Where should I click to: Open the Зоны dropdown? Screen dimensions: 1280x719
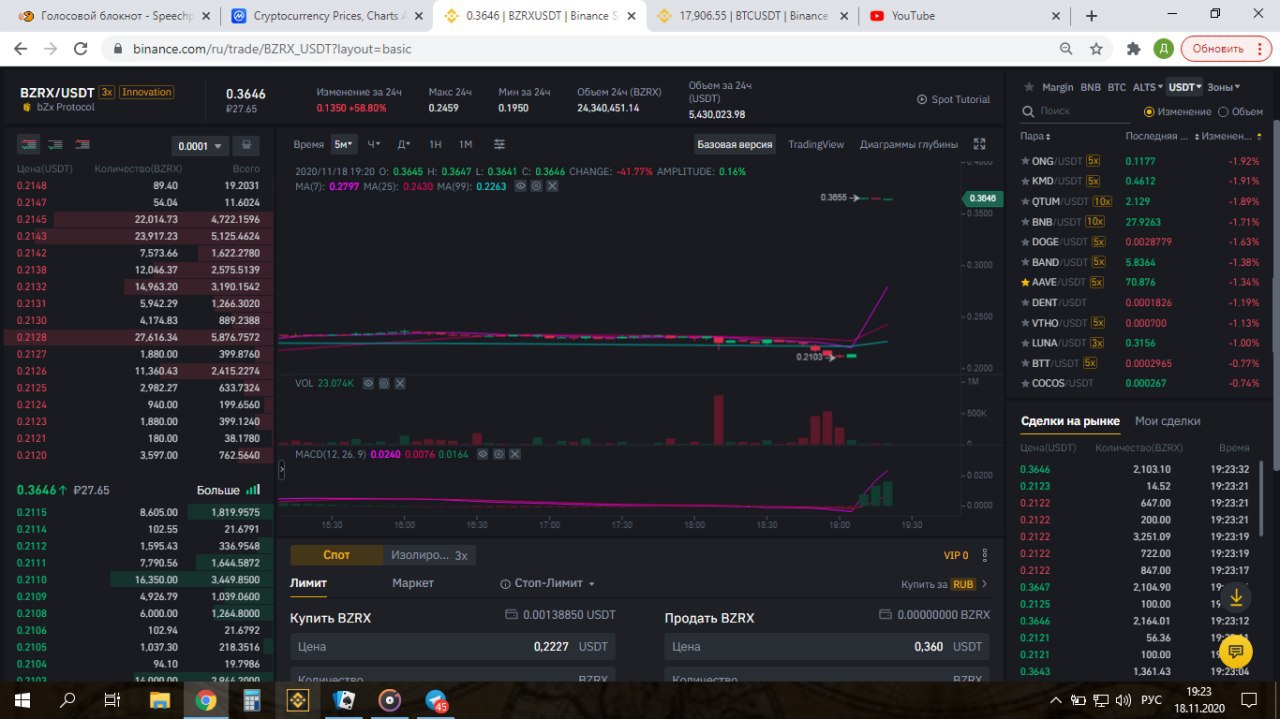pyautogui.click(x=1223, y=87)
